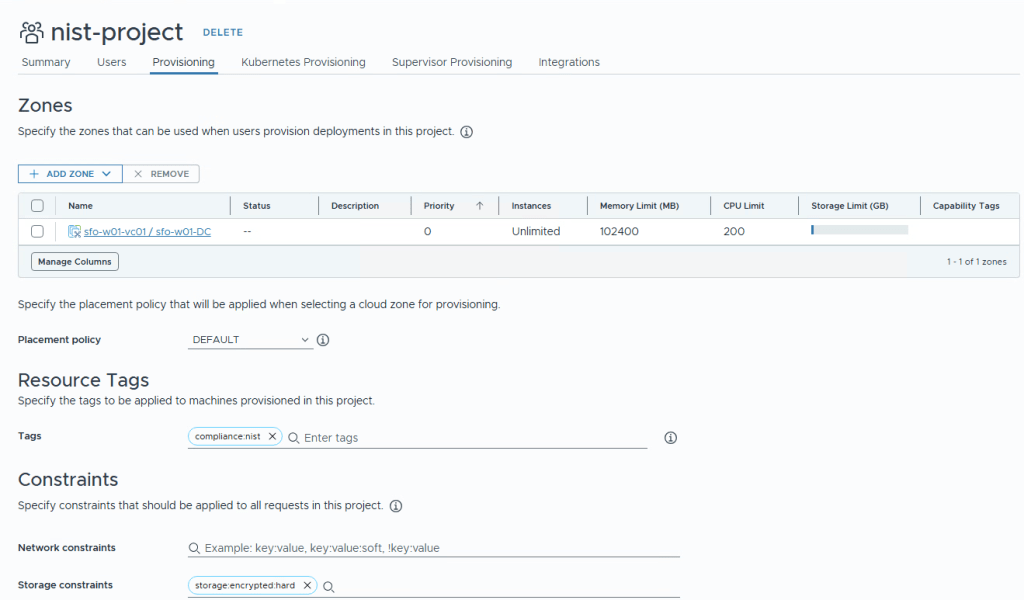Go to the Integrations tab
1024x600 pixels.
[568, 62]
